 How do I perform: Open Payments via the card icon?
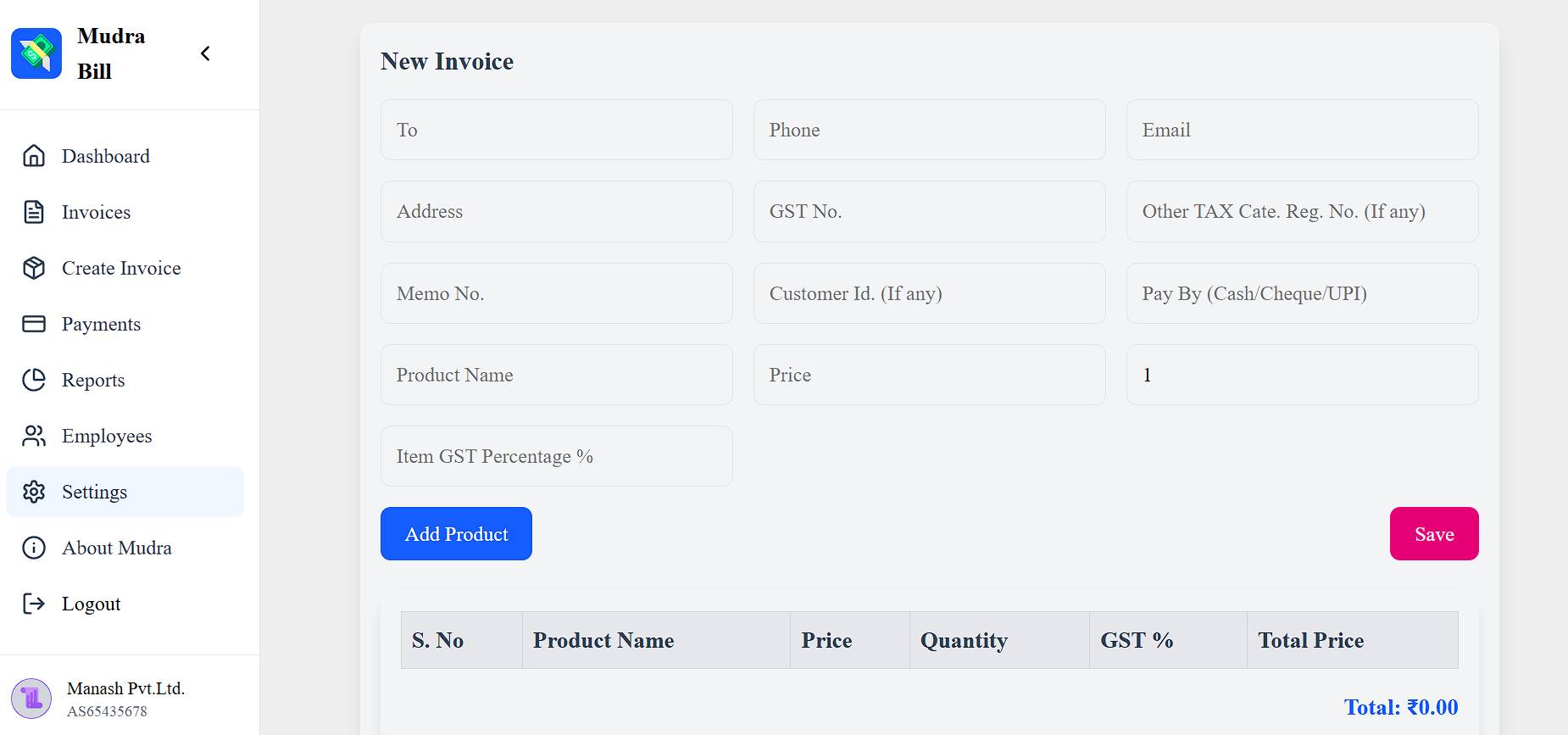tap(33, 324)
